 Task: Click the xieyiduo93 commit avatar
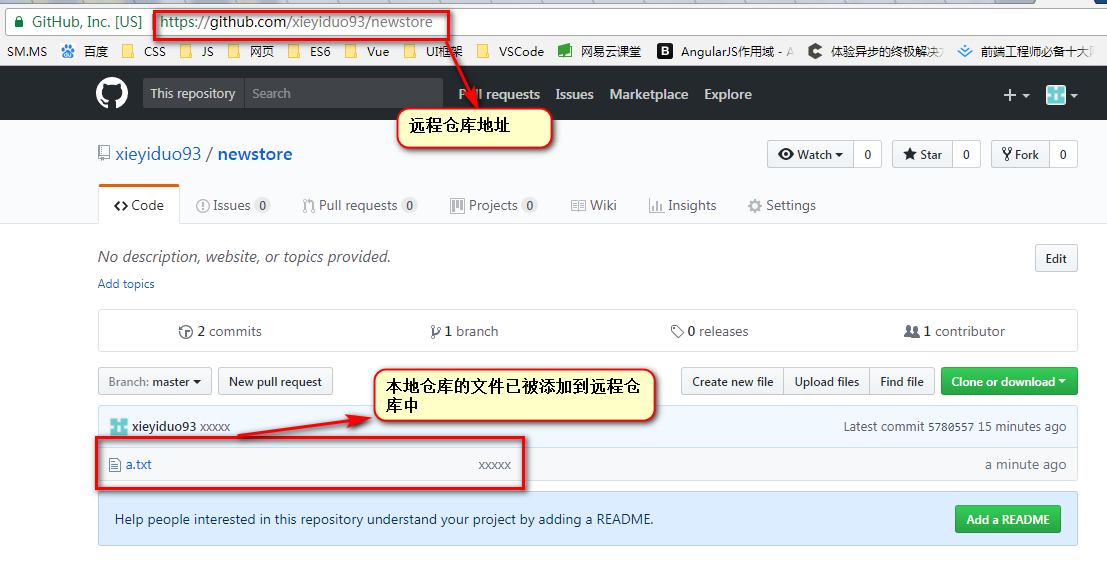click(x=119, y=426)
